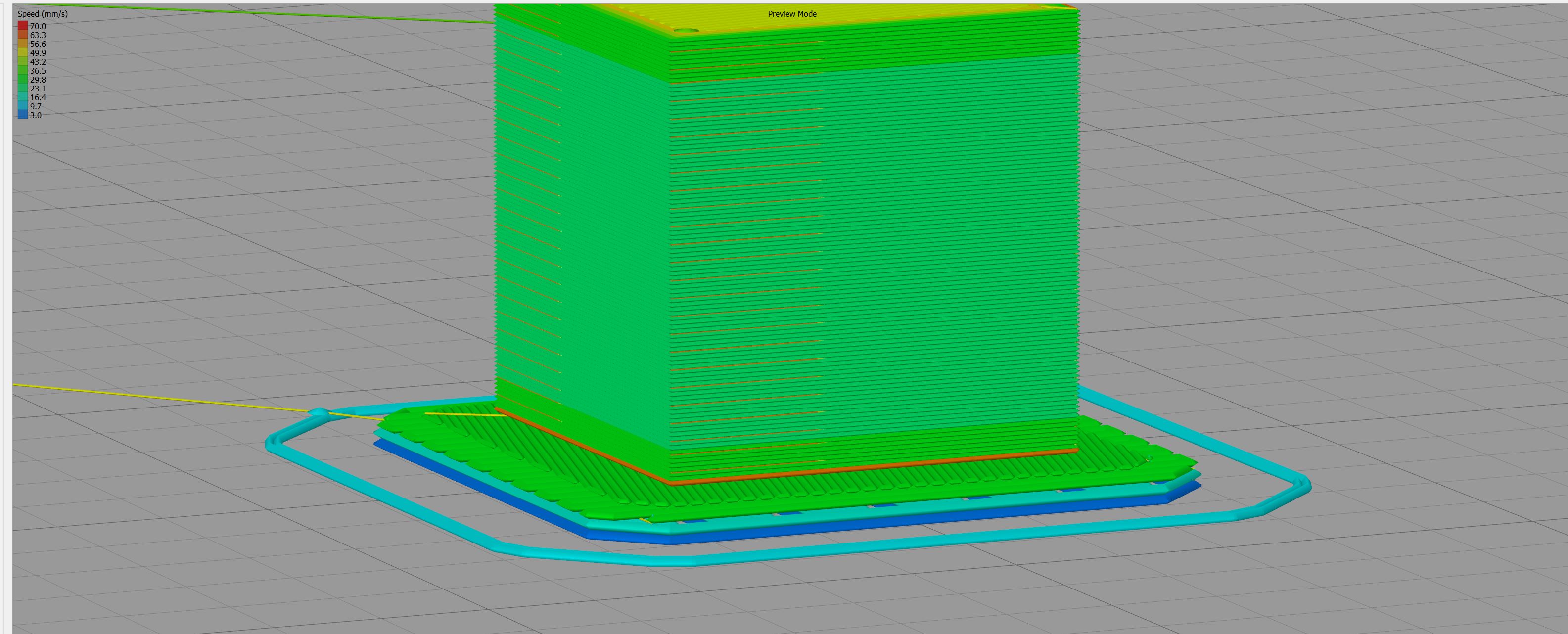Select the "49.9" legend value text
The width and height of the screenshot is (1568, 634).
tap(38, 53)
